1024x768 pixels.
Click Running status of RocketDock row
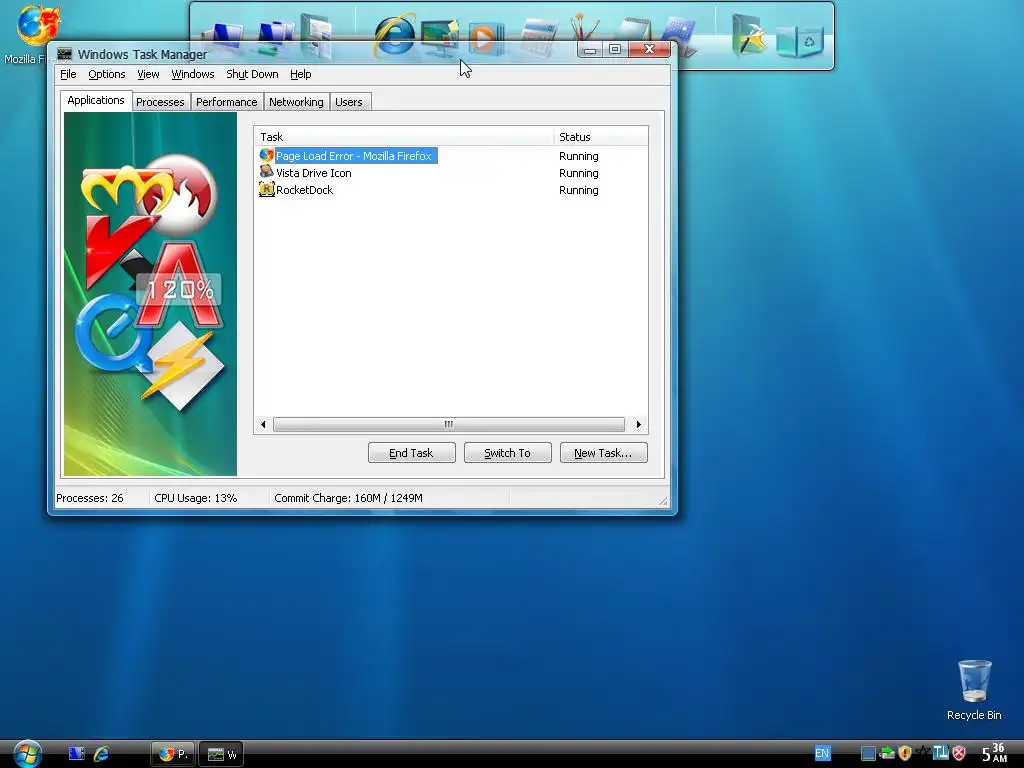579,189
